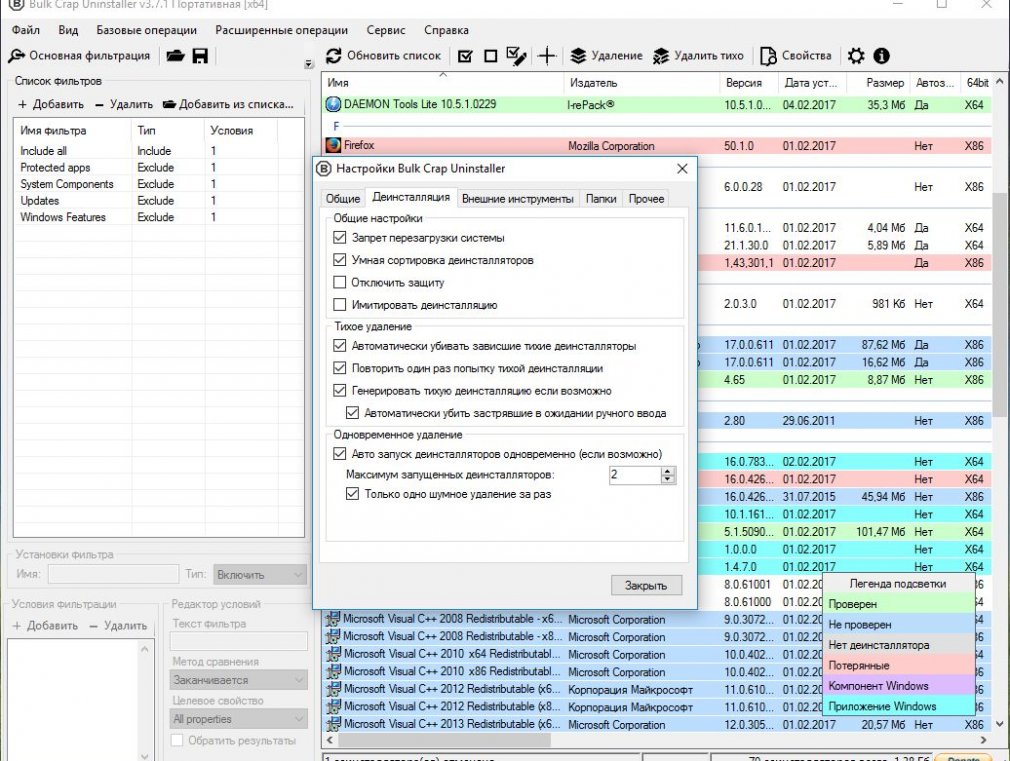Click icon of Visual C++ 2012 (x8 row
The image size is (1010, 761).
pos(333,707)
